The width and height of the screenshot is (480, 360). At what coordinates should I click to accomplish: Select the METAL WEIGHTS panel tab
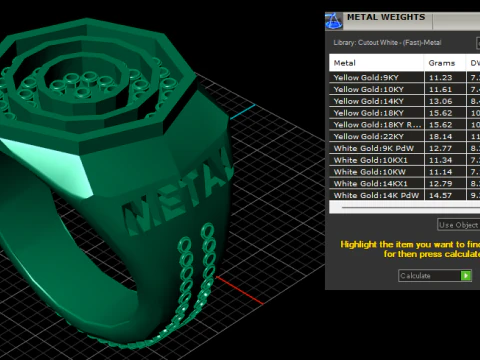[x=386, y=17]
